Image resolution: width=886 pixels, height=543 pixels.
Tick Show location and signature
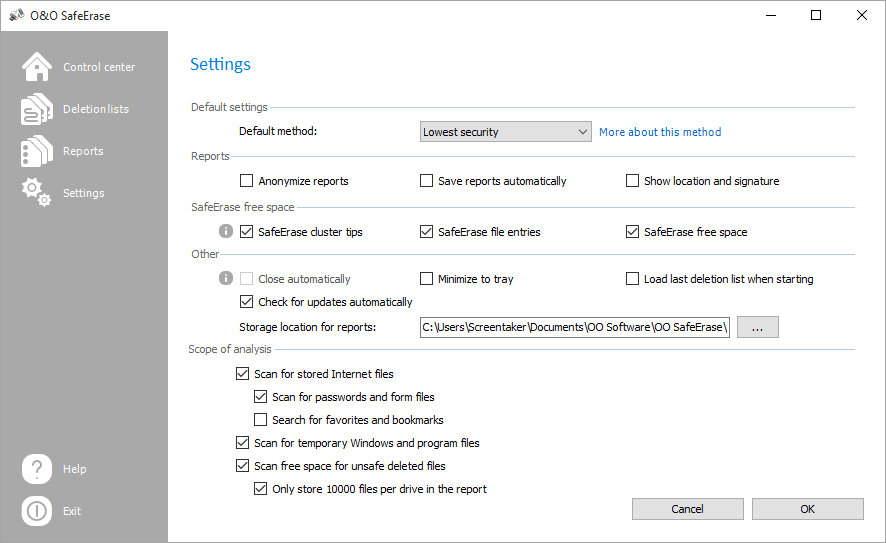[632, 181]
